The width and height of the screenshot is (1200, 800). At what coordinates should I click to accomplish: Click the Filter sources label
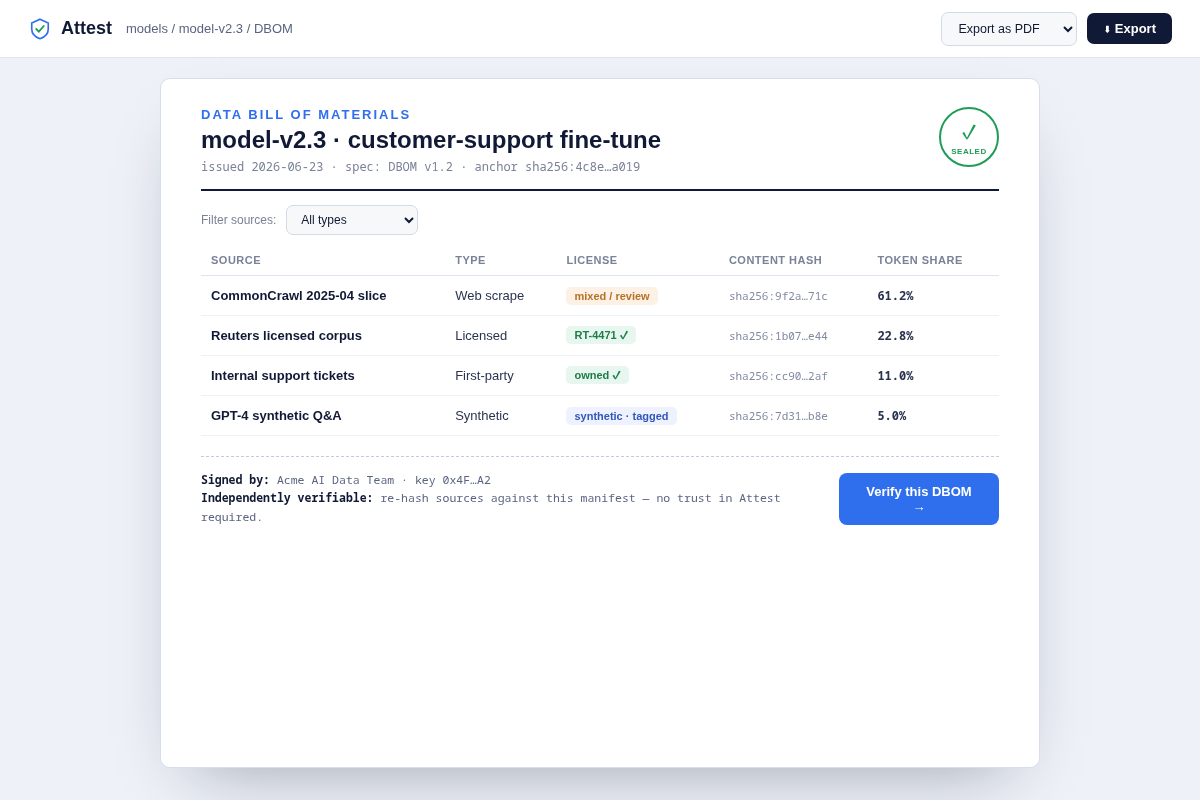coord(238,220)
